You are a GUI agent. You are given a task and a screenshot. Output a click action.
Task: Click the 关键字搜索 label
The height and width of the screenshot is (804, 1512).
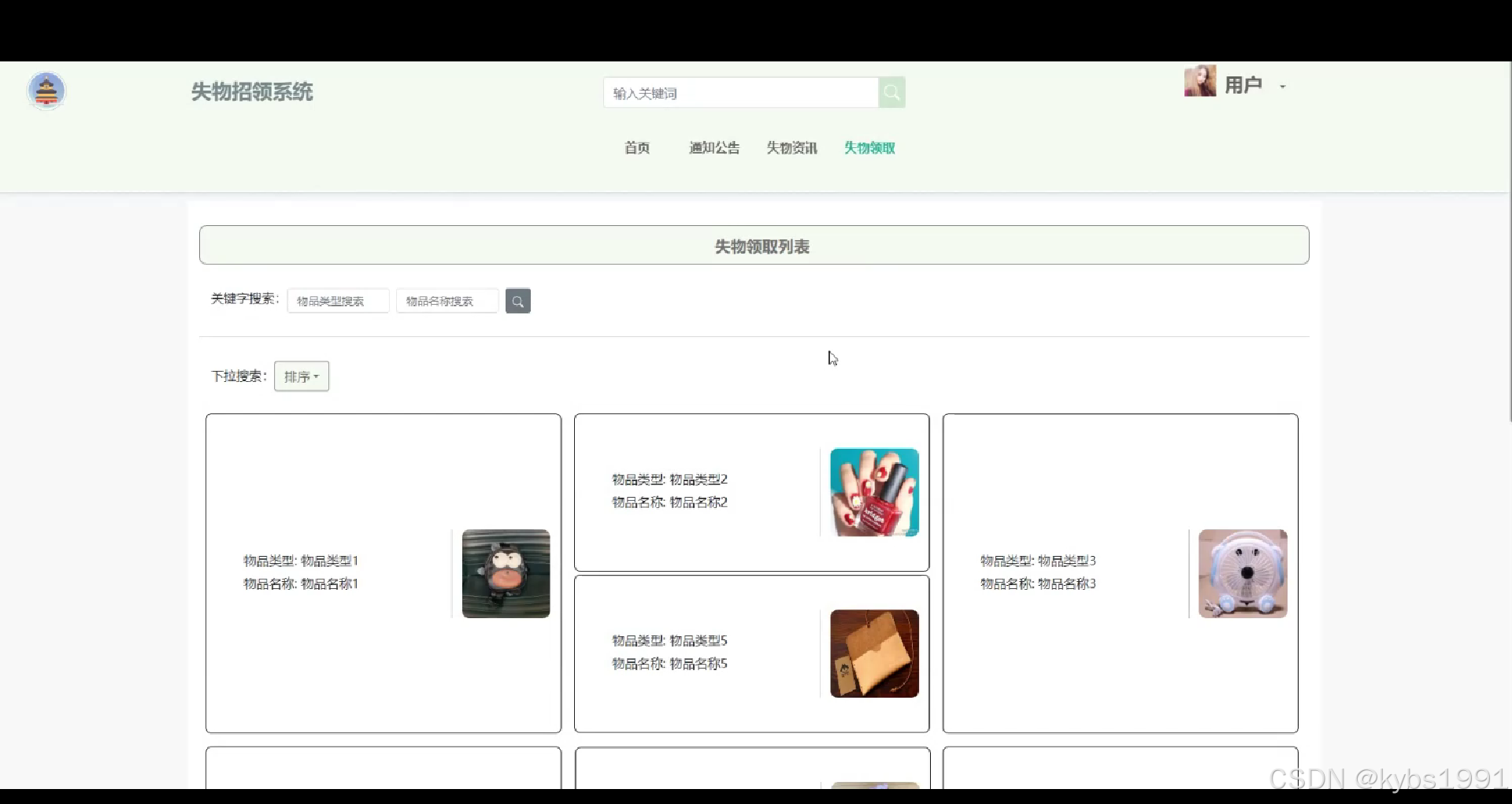tap(245, 298)
